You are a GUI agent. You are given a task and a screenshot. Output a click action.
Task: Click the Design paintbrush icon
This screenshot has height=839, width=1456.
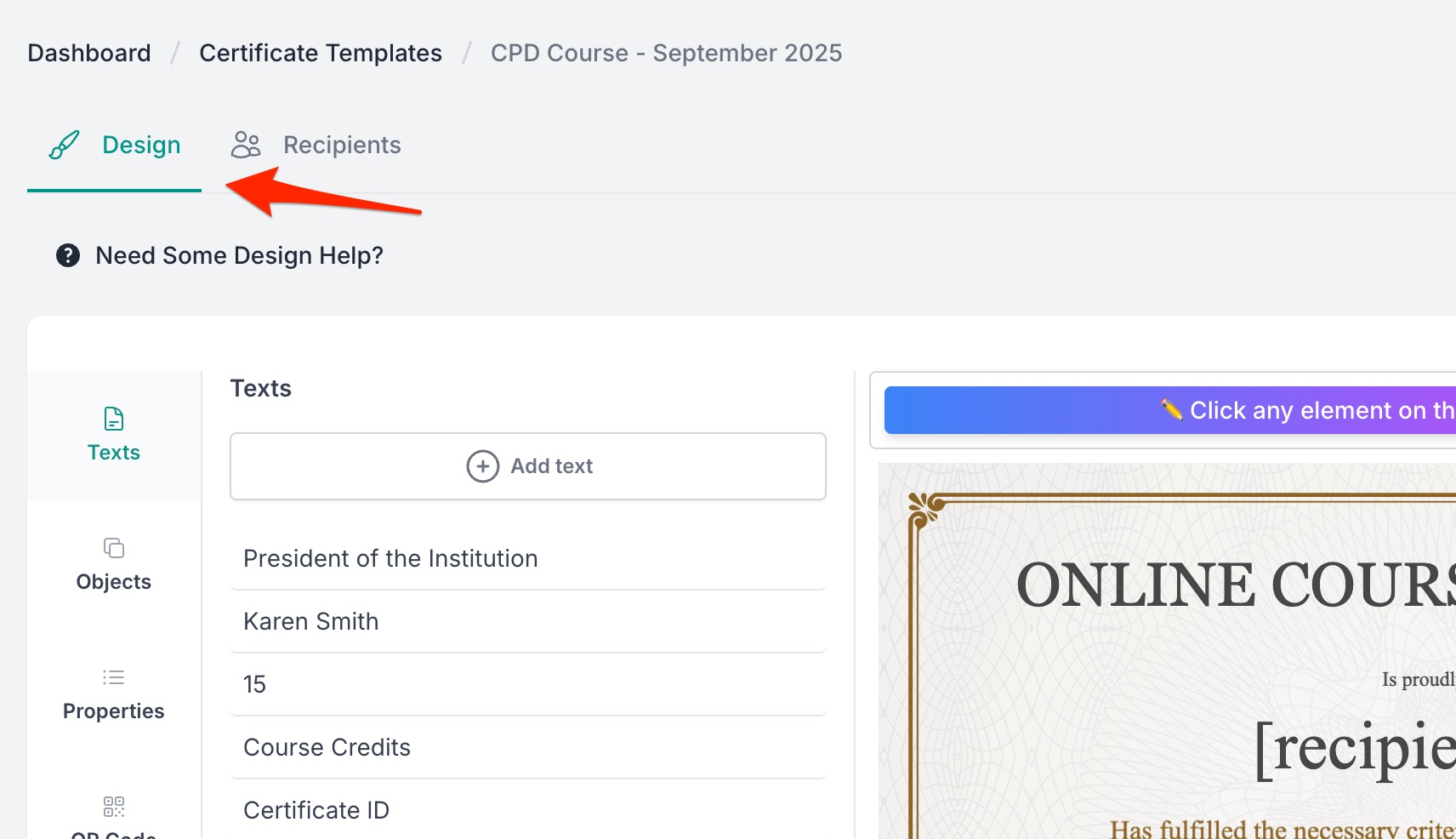click(65, 145)
